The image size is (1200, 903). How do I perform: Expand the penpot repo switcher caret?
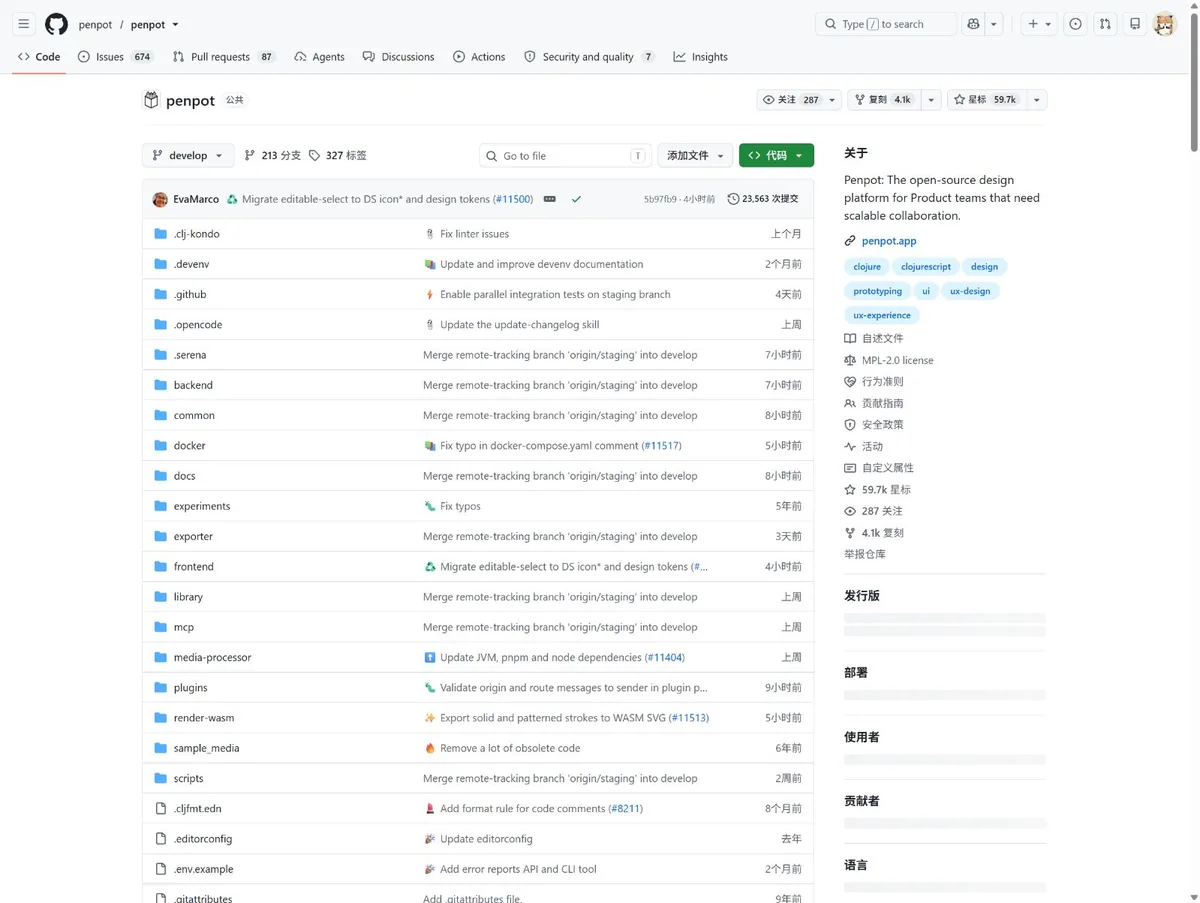coord(176,24)
